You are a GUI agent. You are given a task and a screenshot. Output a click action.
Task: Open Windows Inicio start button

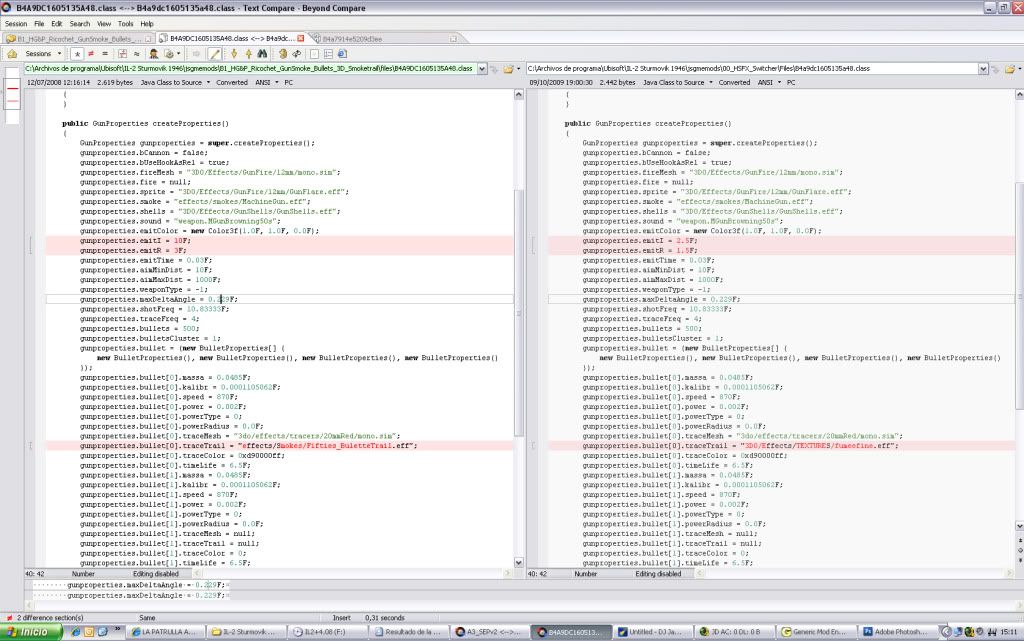31,632
